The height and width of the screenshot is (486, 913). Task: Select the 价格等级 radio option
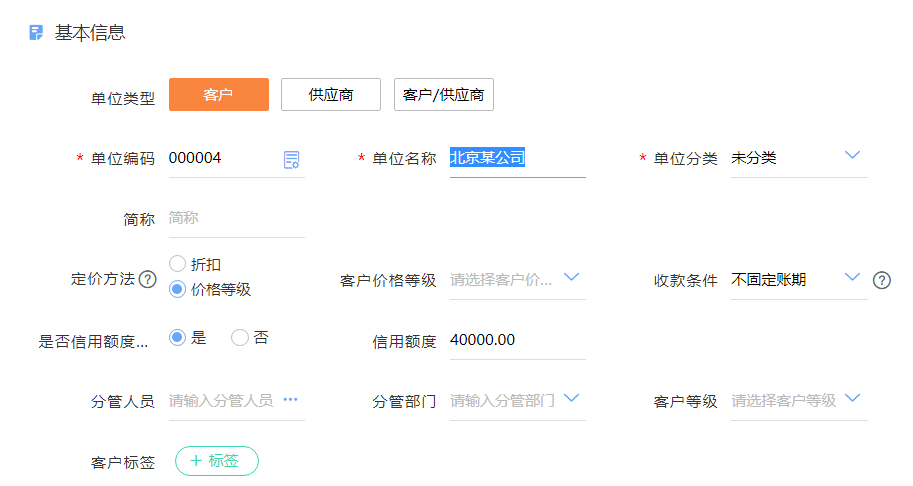click(x=178, y=289)
